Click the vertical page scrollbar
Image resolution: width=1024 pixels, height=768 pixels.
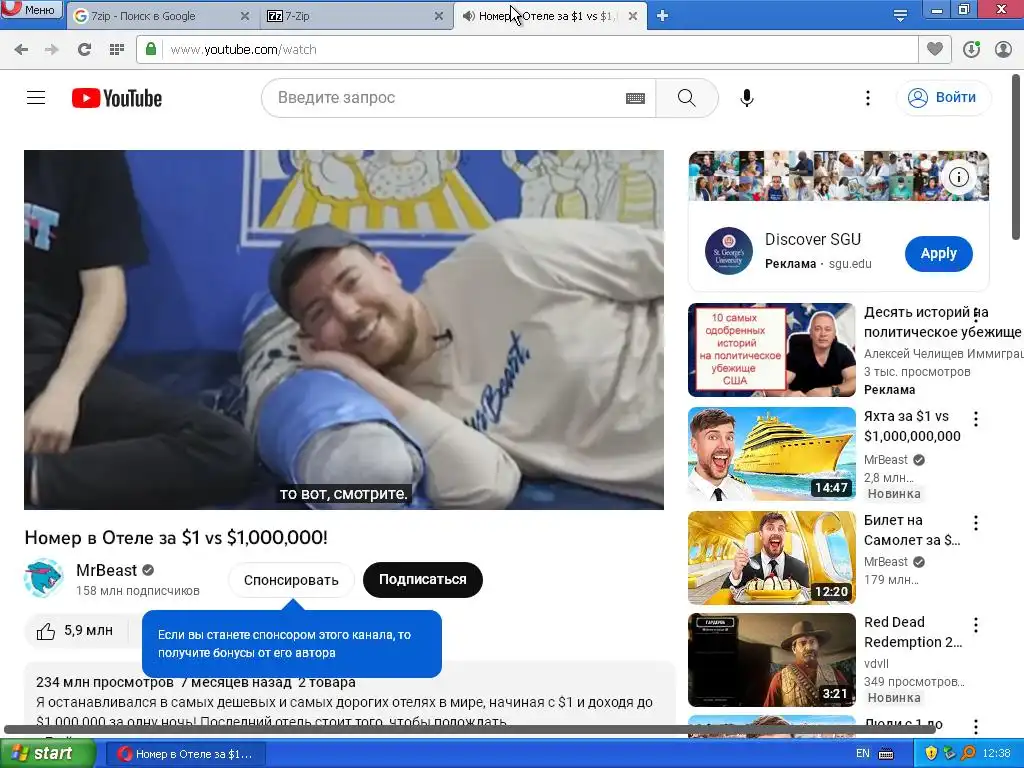coord(1017,157)
